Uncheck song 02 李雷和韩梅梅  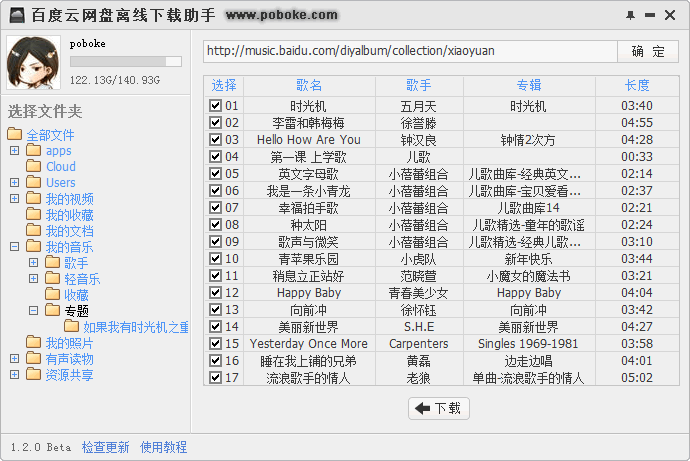coord(215,122)
